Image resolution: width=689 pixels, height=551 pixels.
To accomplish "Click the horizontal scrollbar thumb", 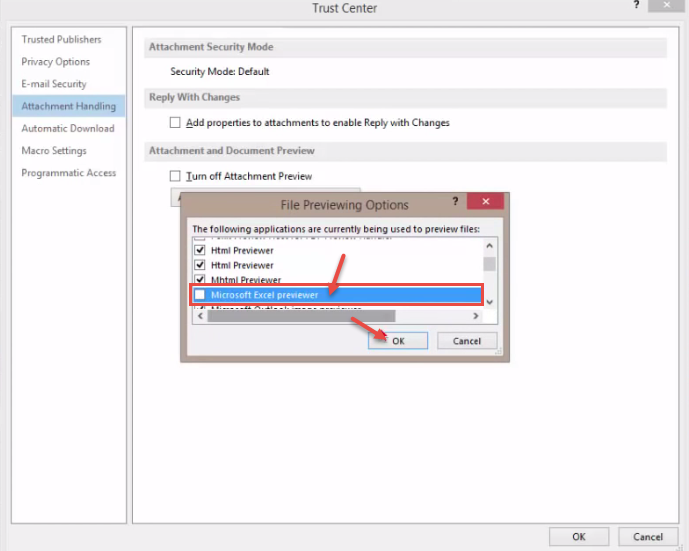I will point(301,316).
